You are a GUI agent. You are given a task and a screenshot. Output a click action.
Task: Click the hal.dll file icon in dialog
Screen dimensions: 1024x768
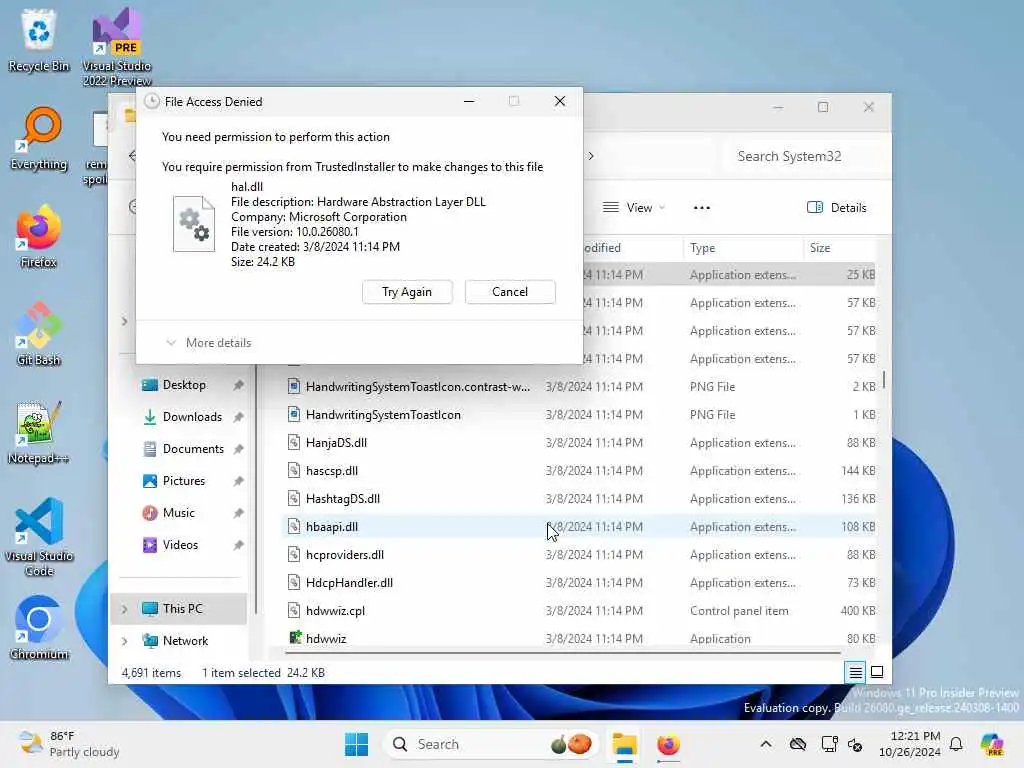[x=194, y=224]
